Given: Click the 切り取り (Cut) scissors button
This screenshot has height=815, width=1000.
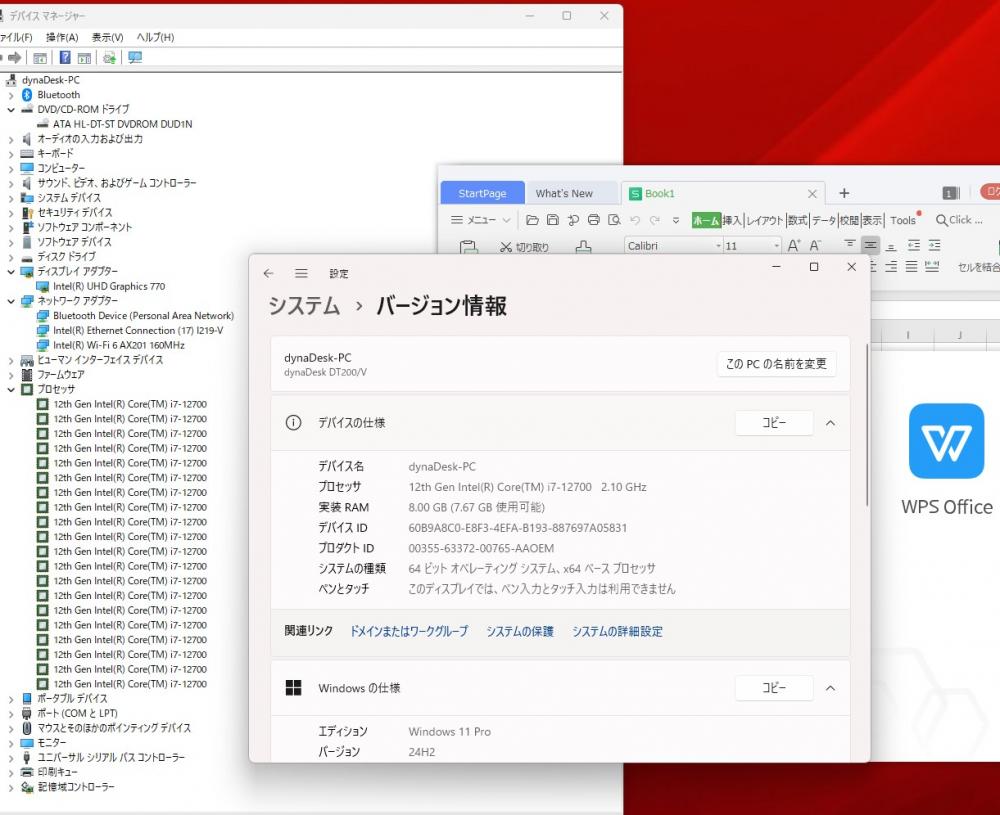Looking at the screenshot, I should point(524,247).
